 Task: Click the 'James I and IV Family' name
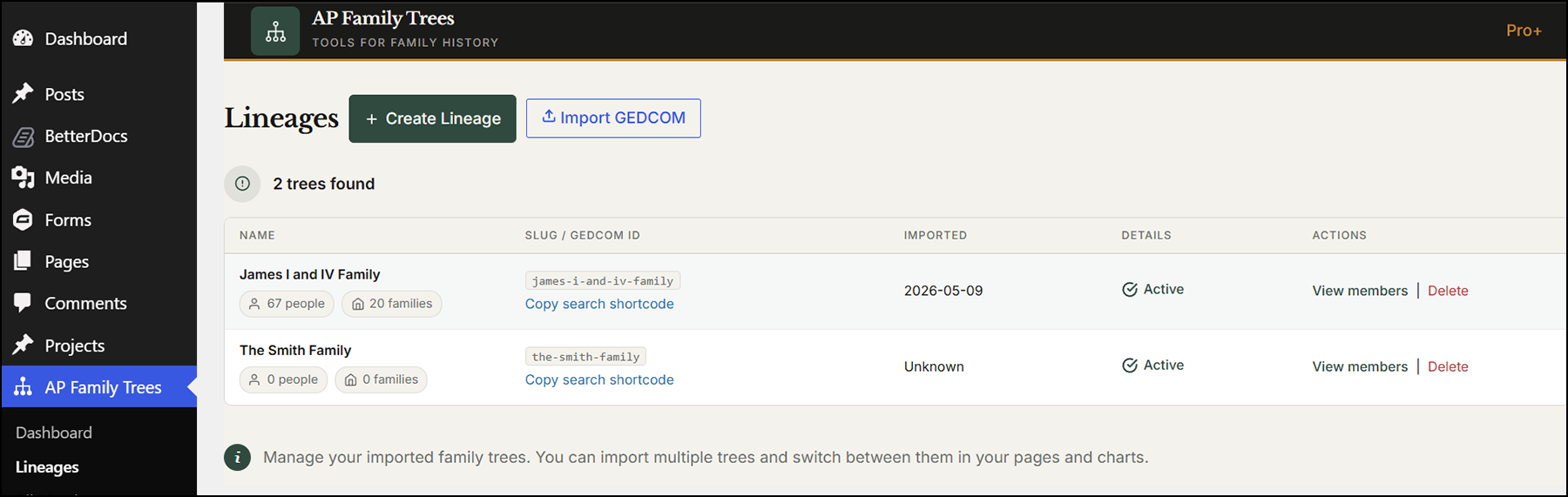click(x=310, y=274)
